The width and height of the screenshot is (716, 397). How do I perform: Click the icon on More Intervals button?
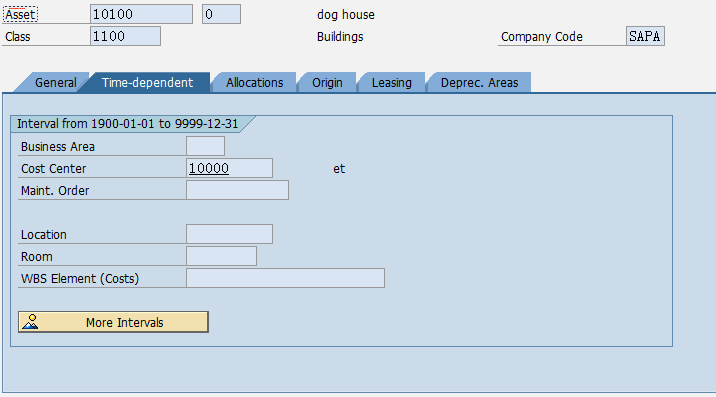coord(31,322)
